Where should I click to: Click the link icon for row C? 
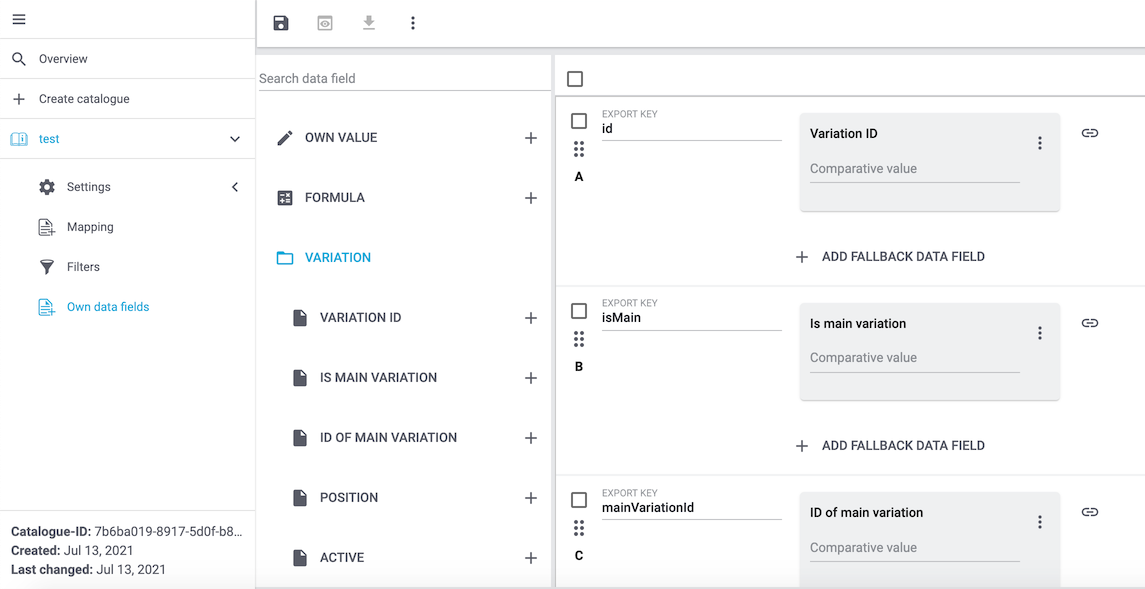[x=1090, y=512]
